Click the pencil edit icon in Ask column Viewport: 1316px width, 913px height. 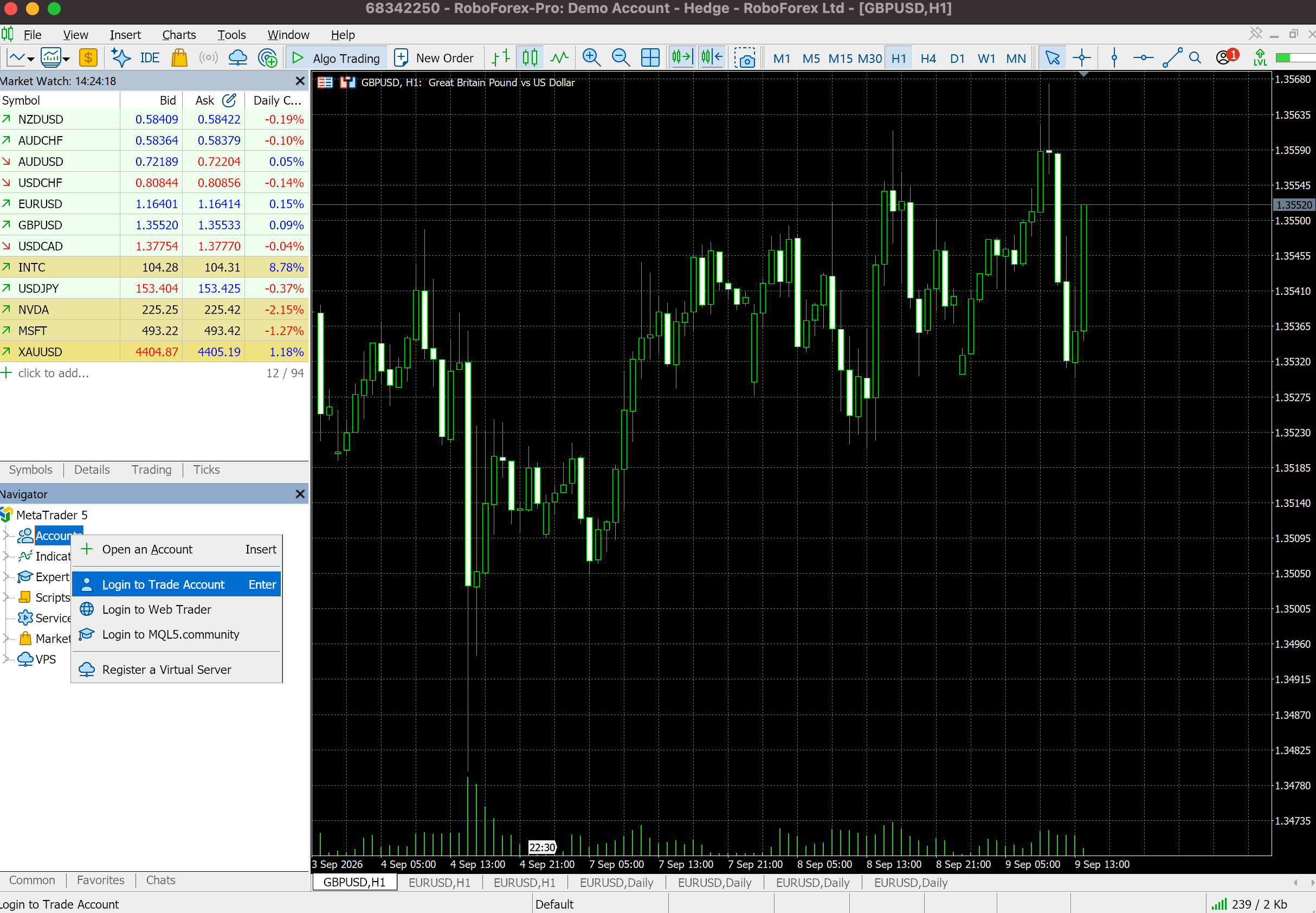(x=229, y=100)
